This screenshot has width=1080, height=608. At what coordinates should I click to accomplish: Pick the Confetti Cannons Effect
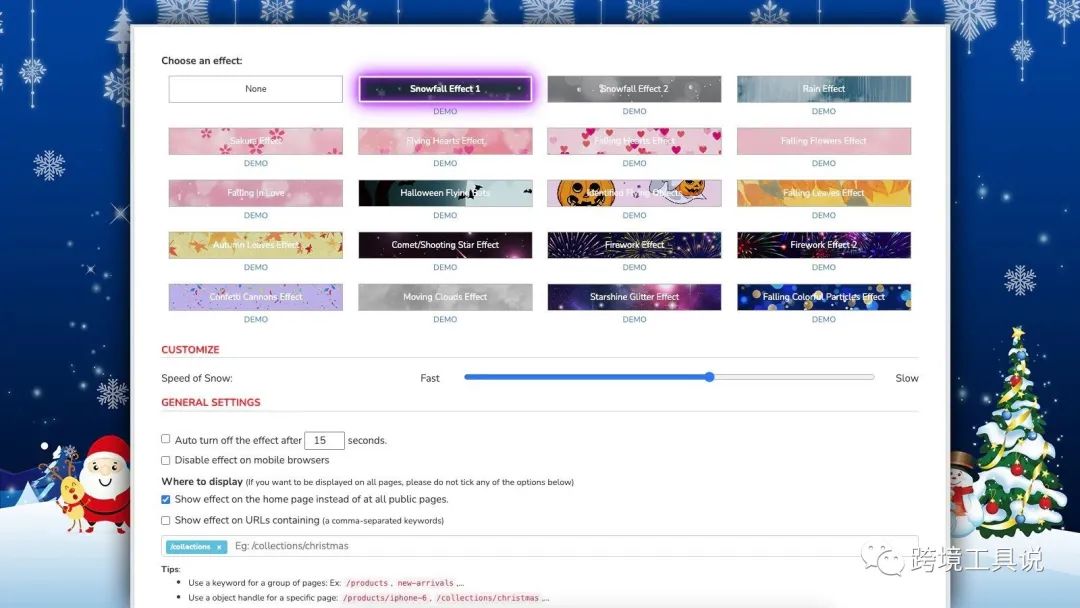[255, 296]
